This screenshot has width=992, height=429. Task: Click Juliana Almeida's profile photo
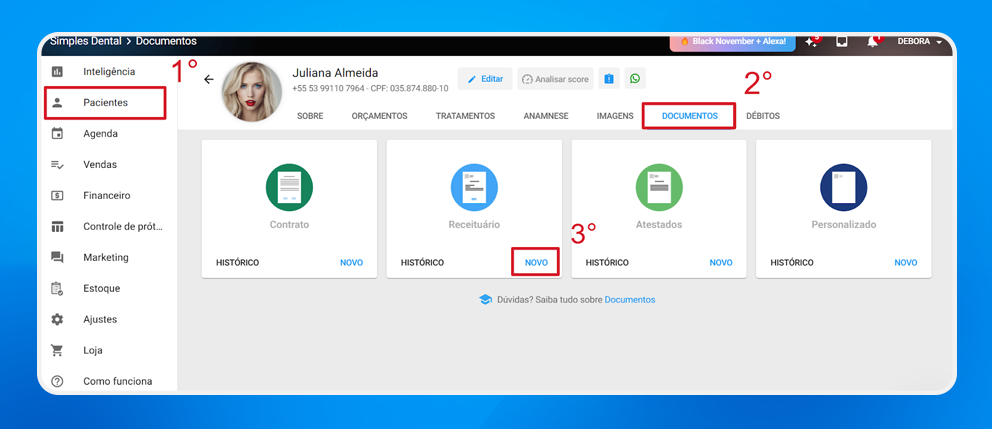click(251, 91)
